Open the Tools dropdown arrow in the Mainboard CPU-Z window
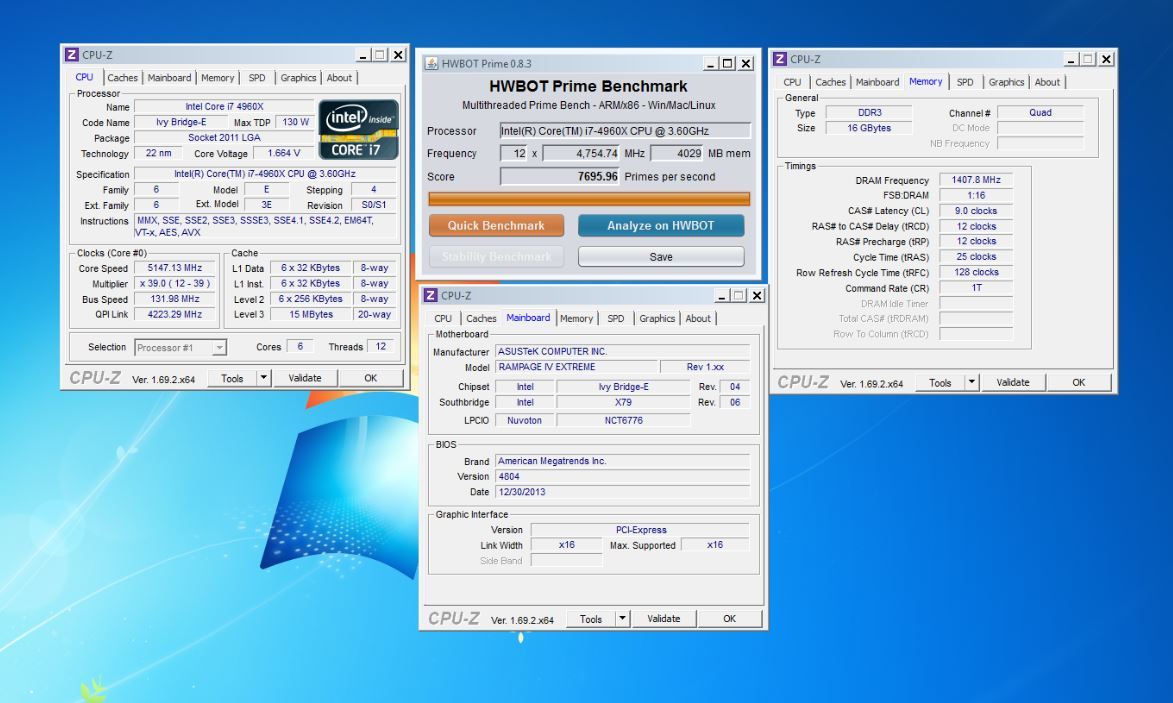The height and width of the screenshot is (703, 1173). (x=622, y=618)
